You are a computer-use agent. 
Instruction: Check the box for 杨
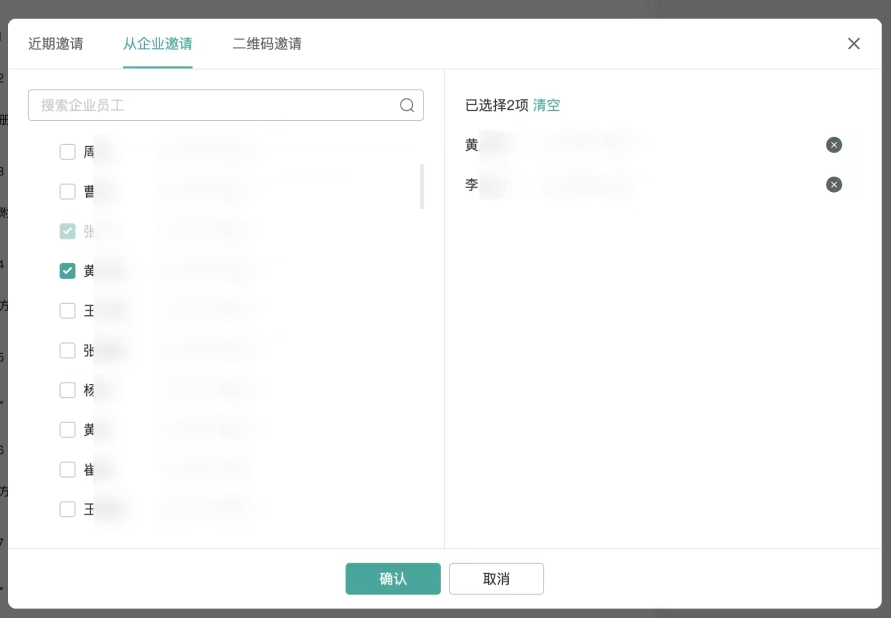click(68, 390)
